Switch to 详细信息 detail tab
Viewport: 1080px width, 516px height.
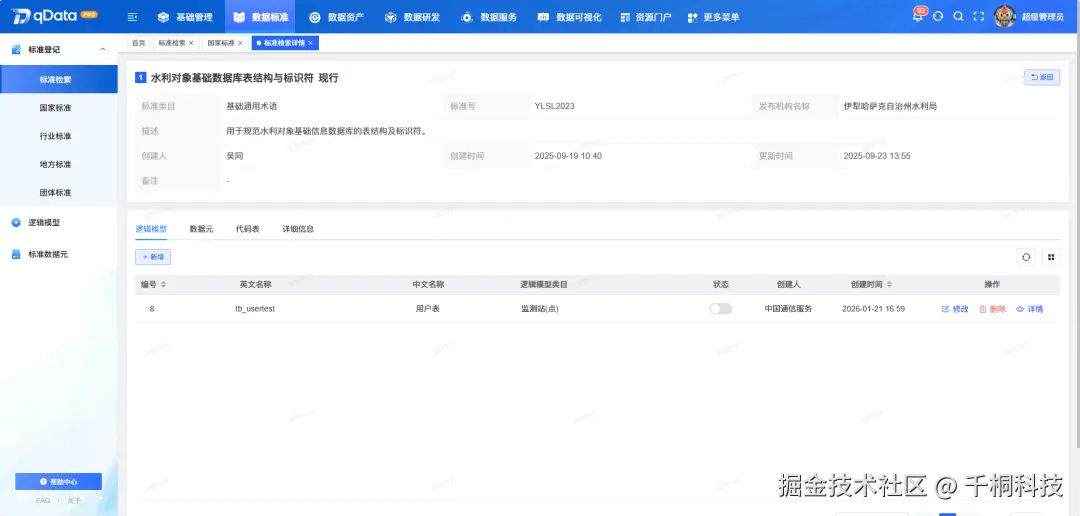tap(298, 229)
